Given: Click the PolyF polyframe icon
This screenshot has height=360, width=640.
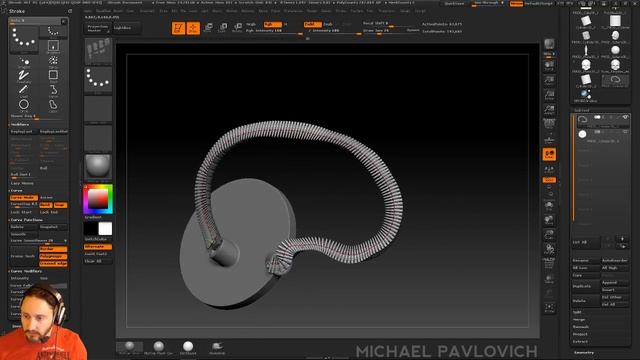Looking at the screenshot, I should coord(549,263).
